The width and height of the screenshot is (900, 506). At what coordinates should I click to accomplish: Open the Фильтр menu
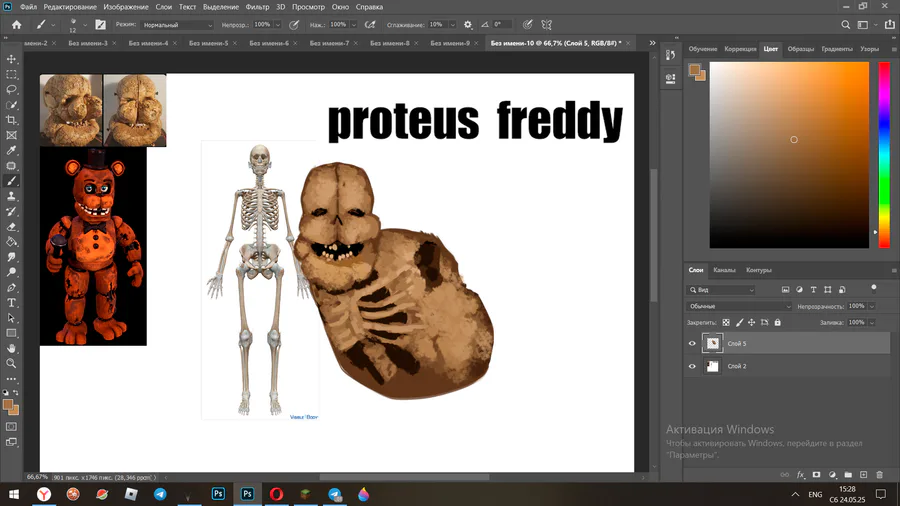(x=257, y=7)
